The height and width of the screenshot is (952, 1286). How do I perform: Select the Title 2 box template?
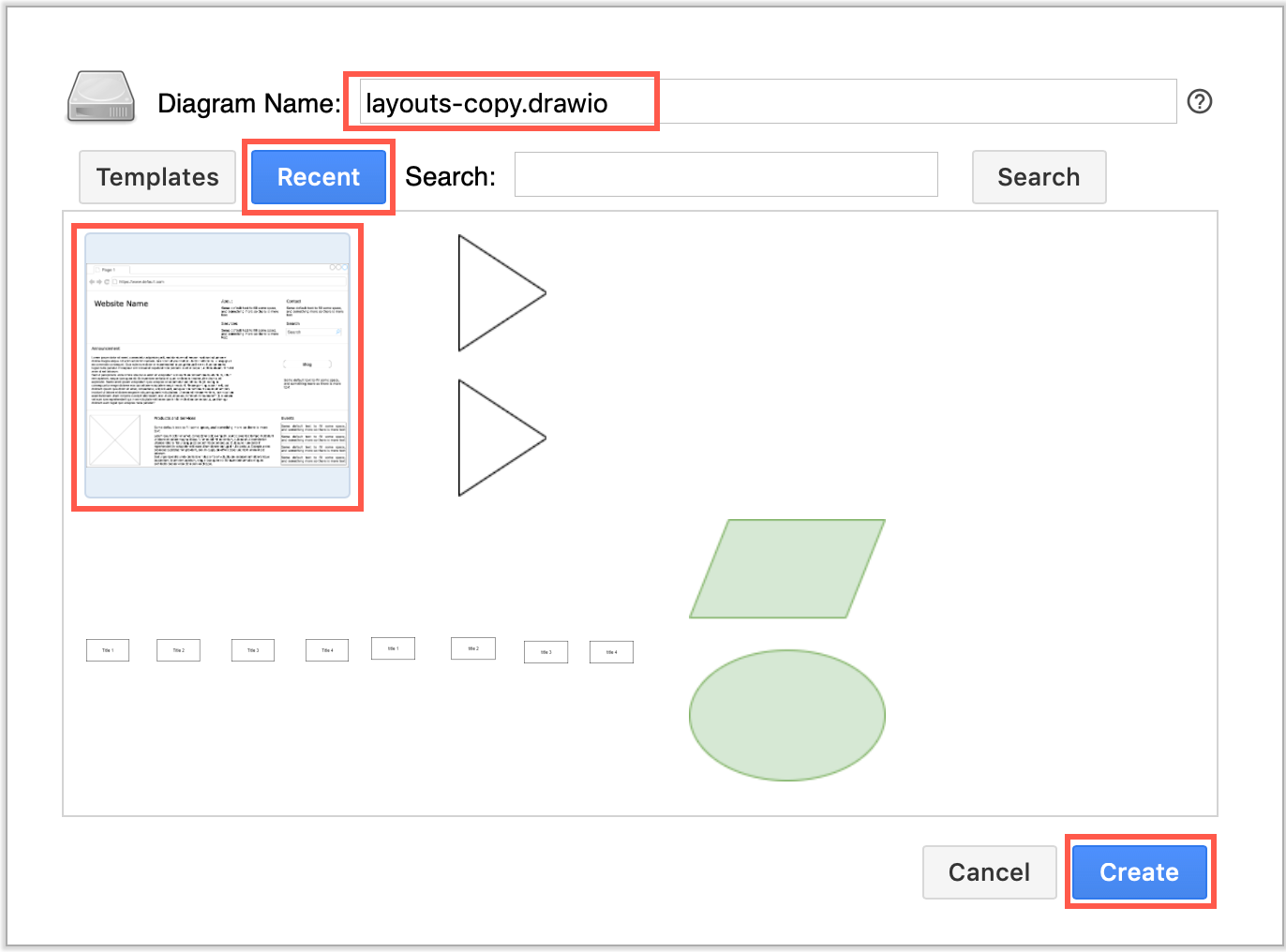point(177,649)
